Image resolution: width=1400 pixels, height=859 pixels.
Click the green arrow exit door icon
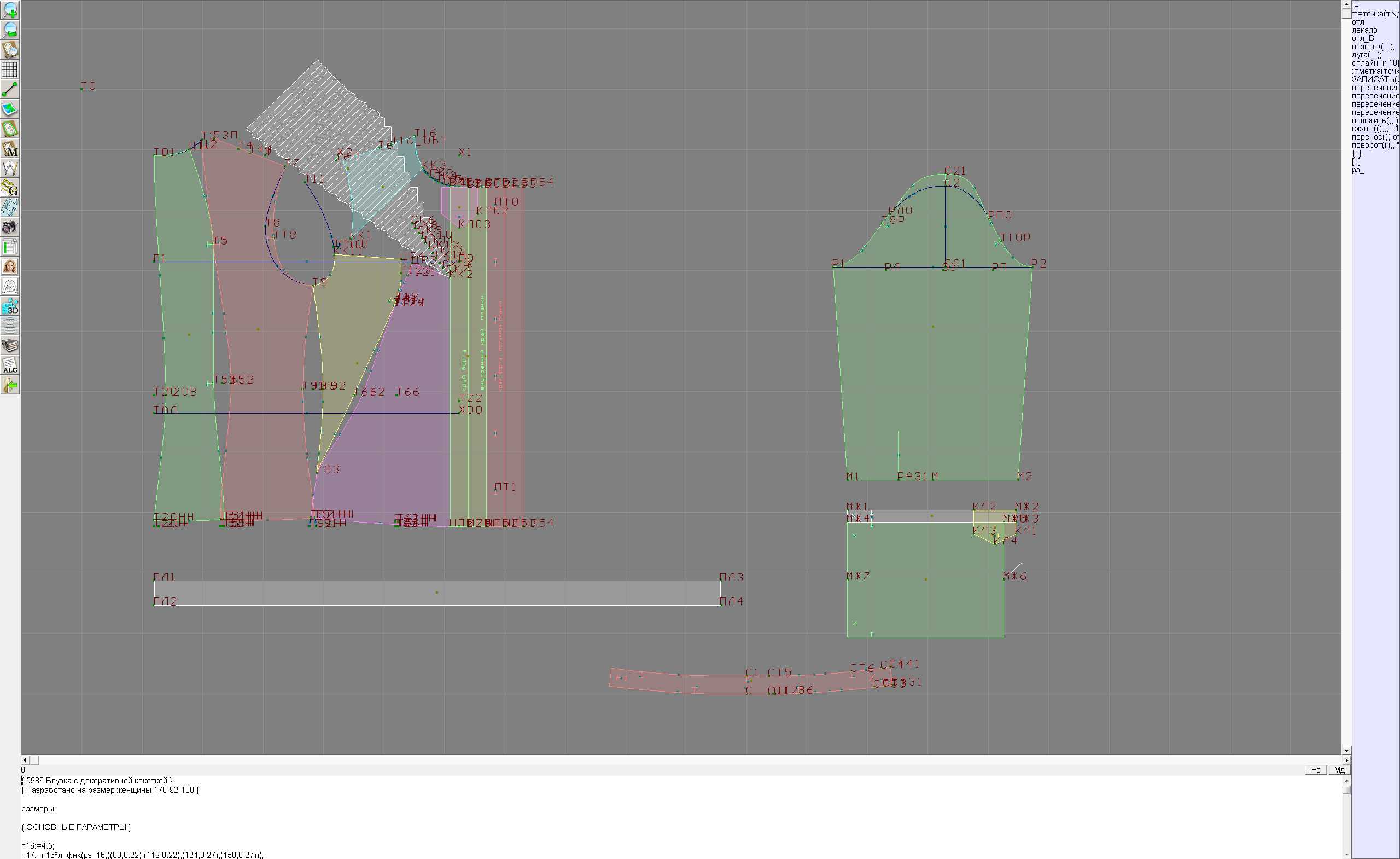coord(10,385)
